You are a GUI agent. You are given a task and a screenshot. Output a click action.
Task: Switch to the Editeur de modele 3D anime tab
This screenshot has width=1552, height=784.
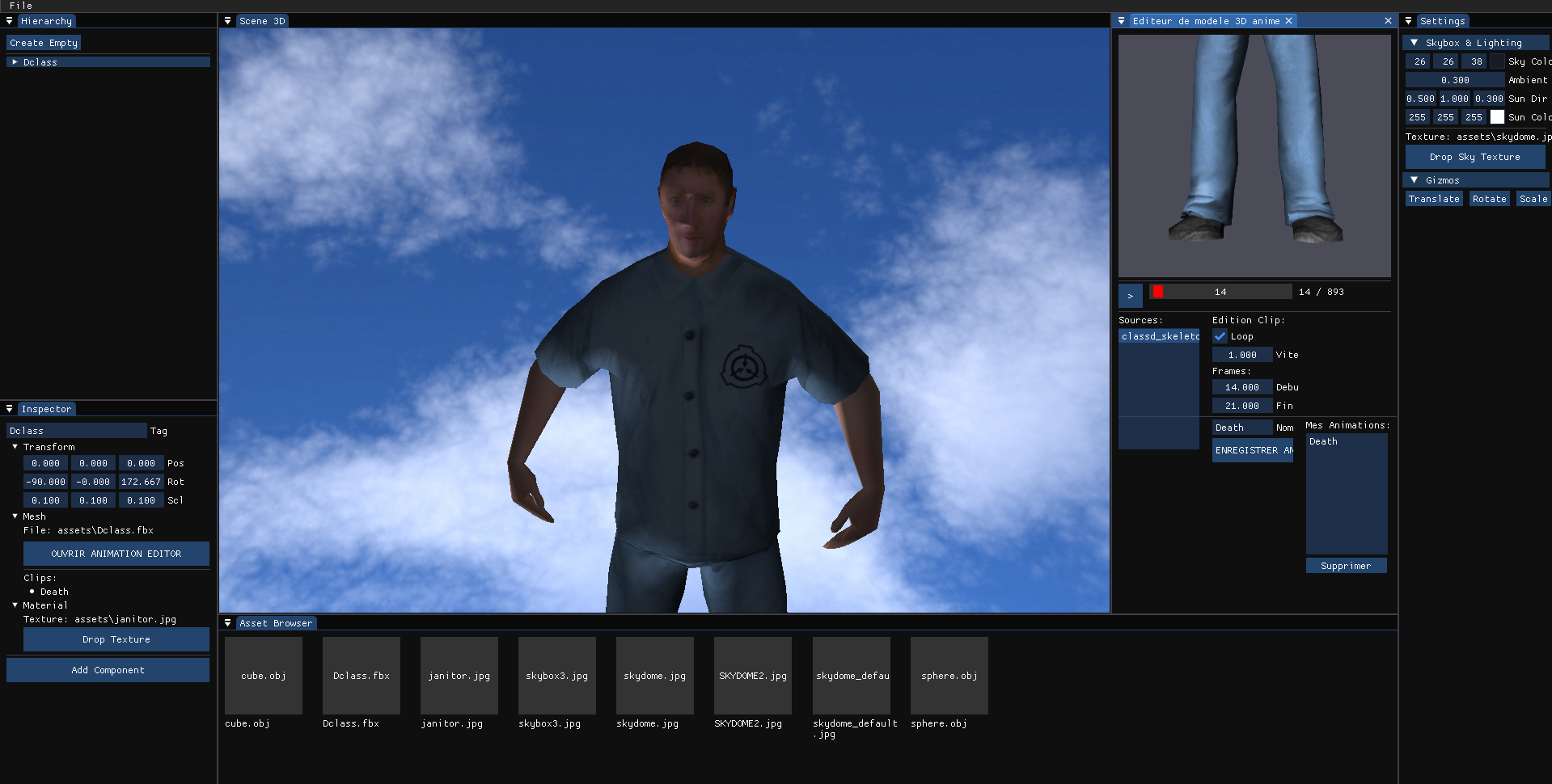1206,20
